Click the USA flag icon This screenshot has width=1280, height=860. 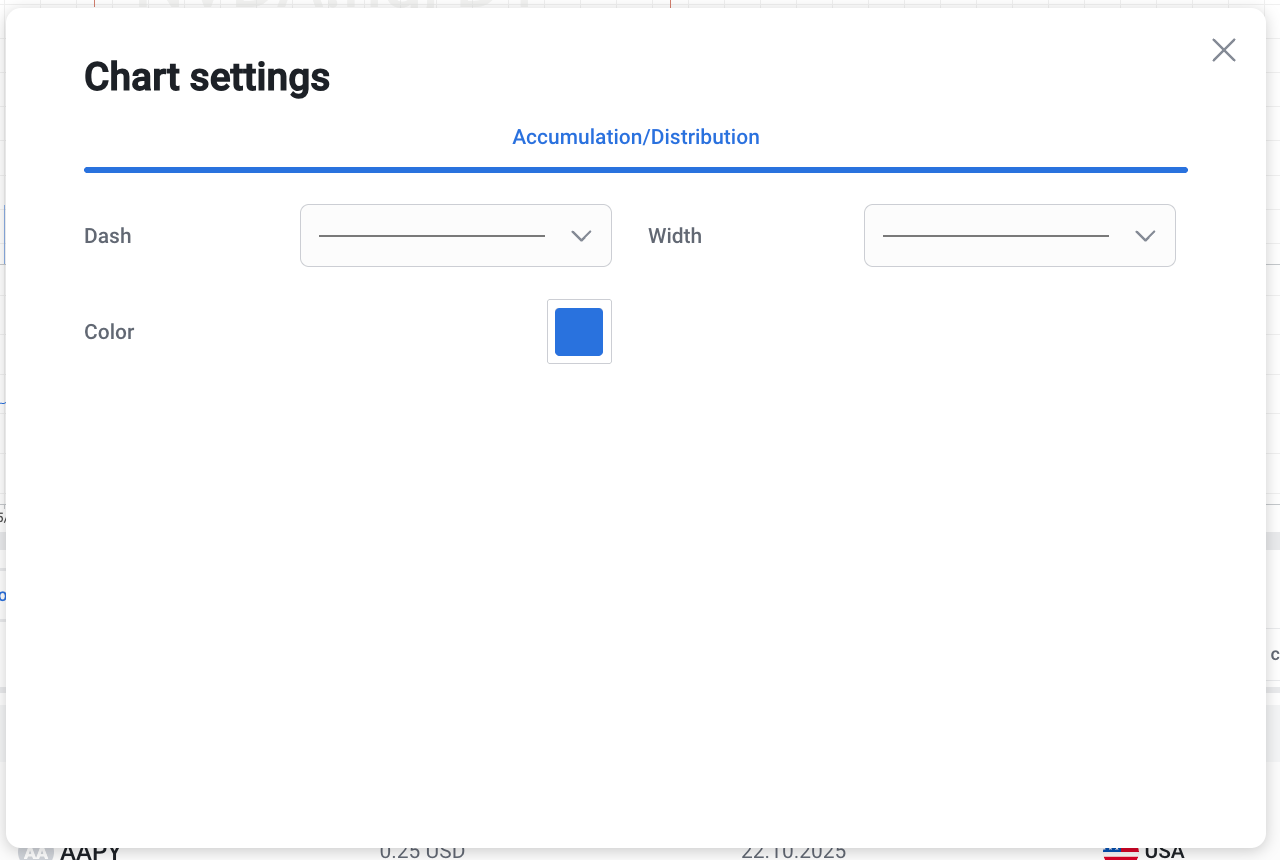1120,853
